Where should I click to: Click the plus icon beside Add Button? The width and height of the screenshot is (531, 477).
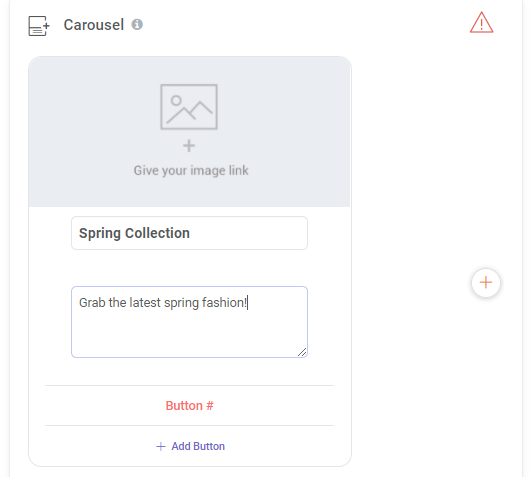[161, 447]
